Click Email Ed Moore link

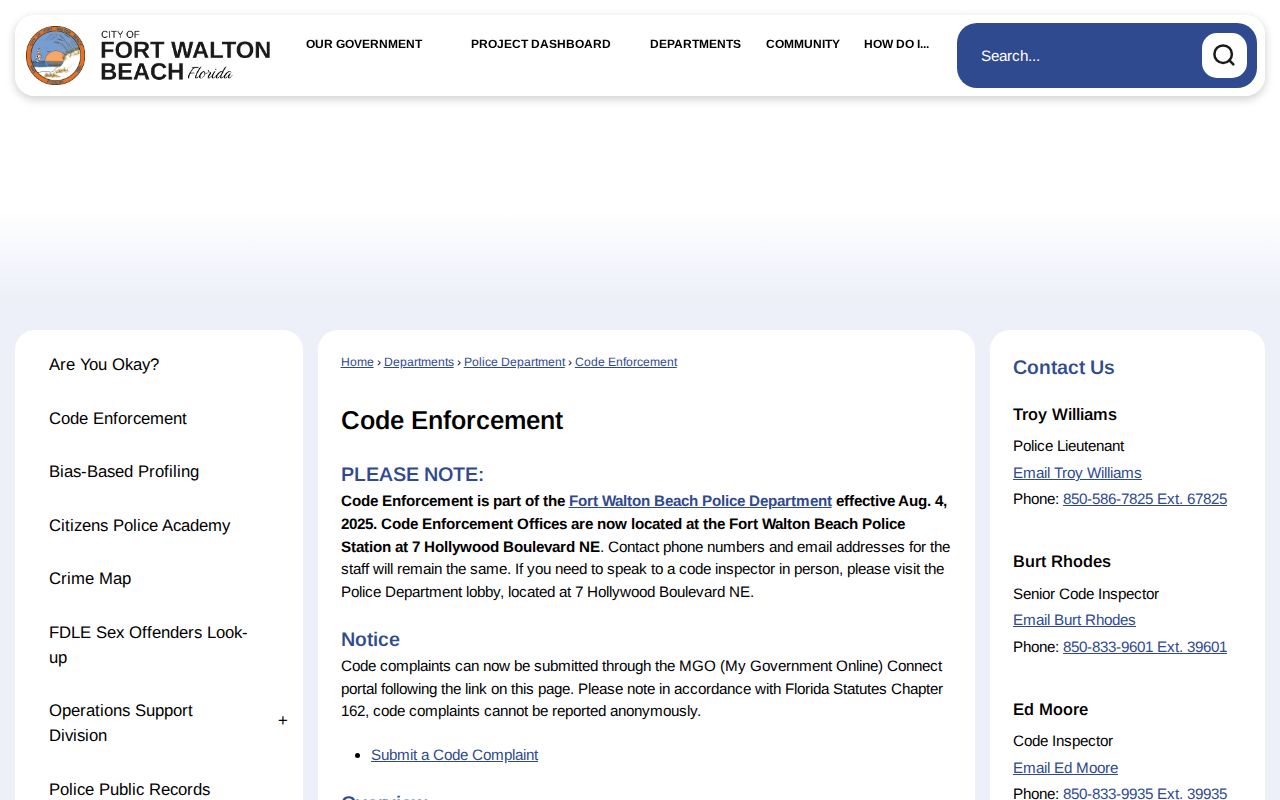point(1065,768)
